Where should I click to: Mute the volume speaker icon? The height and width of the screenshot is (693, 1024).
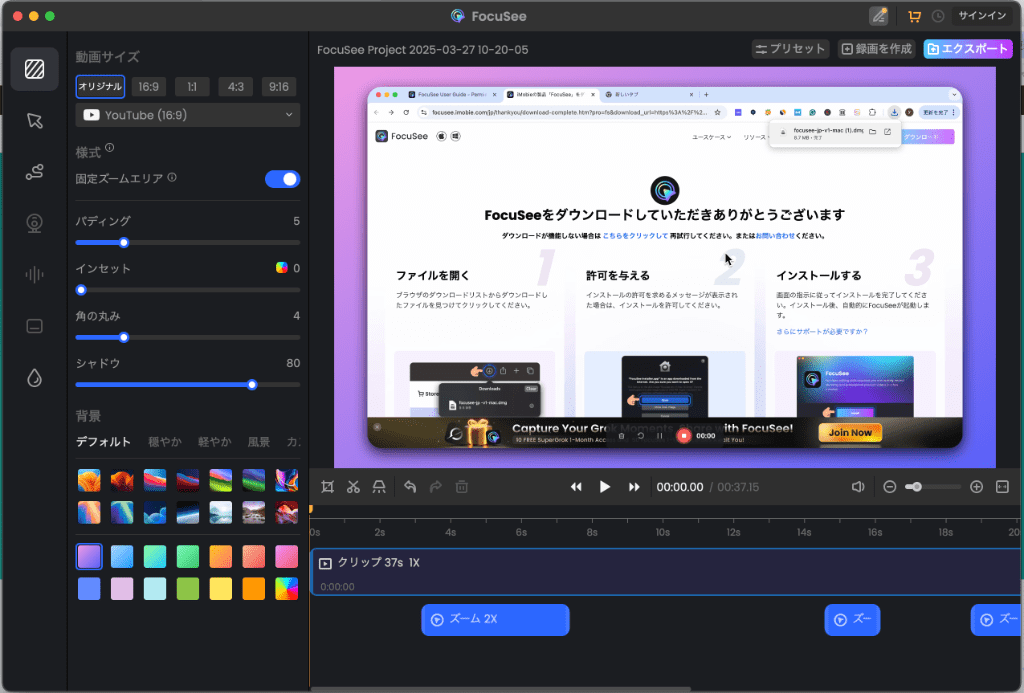[858, 487]
